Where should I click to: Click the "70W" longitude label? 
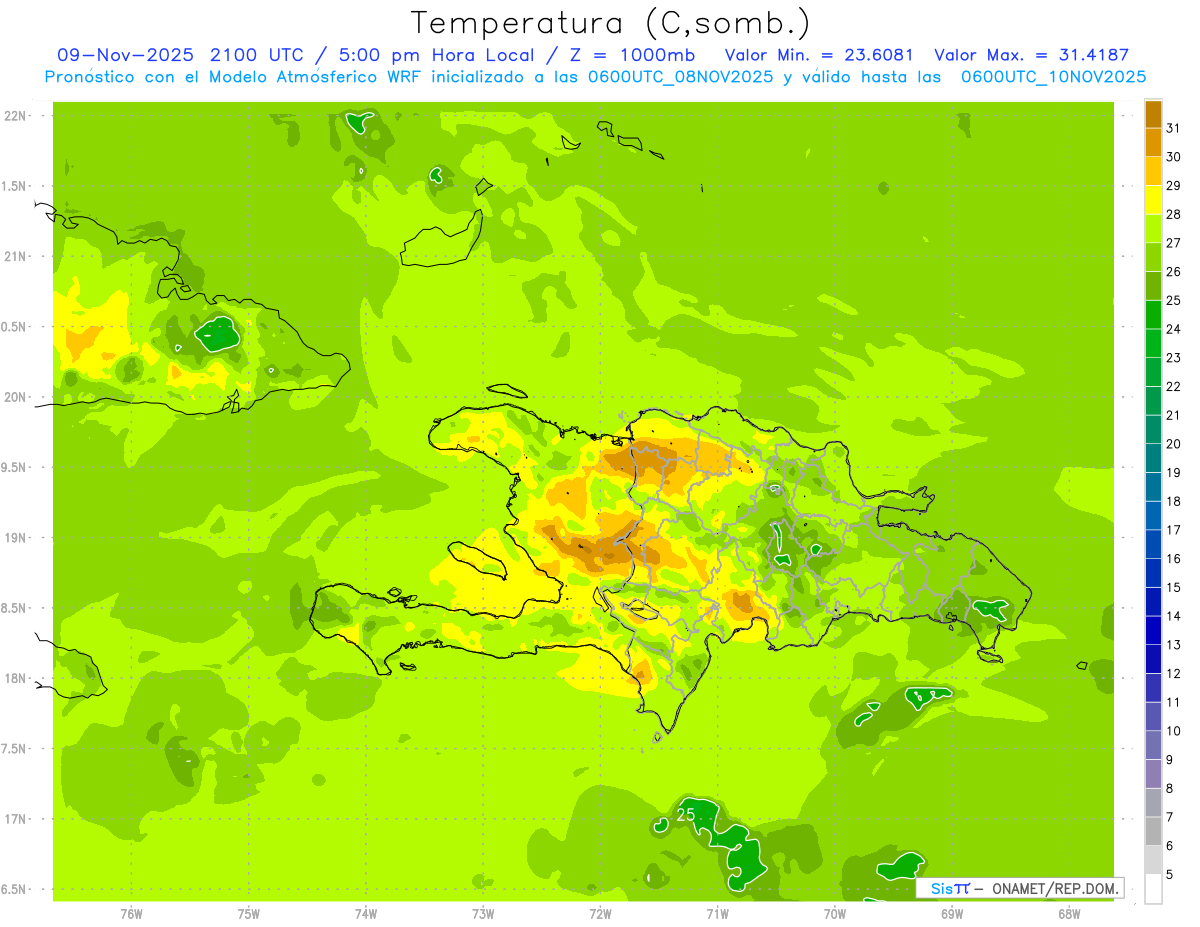click(x=835, y=914)
